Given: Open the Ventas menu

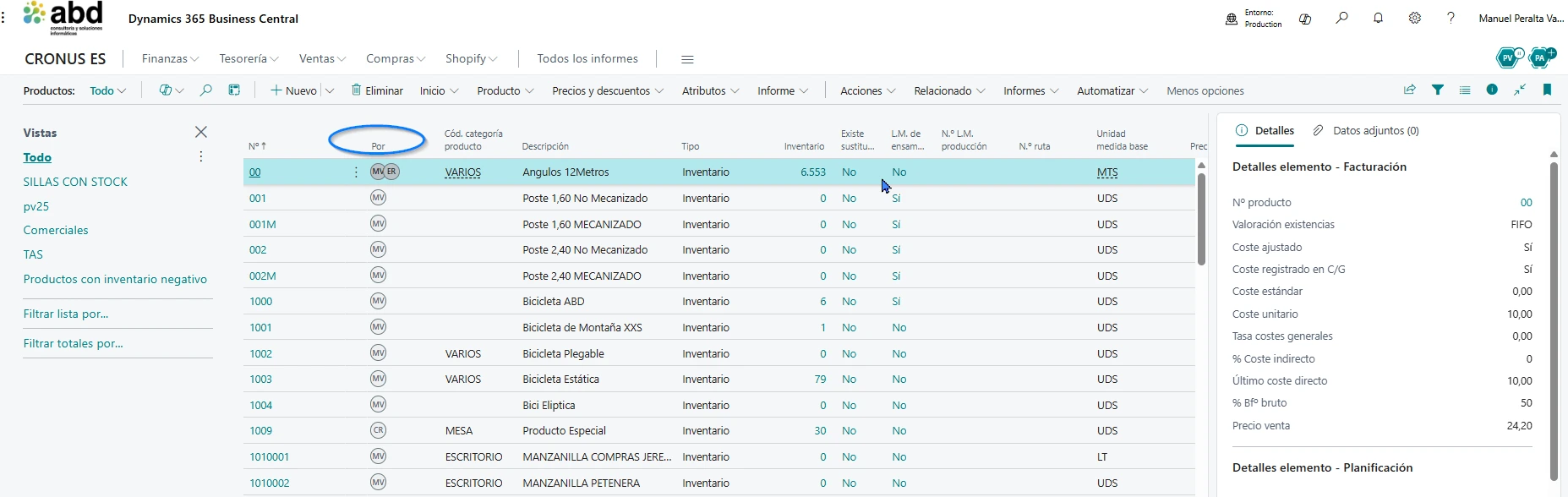Looking at the screenshot, I should tap(322, 58).
